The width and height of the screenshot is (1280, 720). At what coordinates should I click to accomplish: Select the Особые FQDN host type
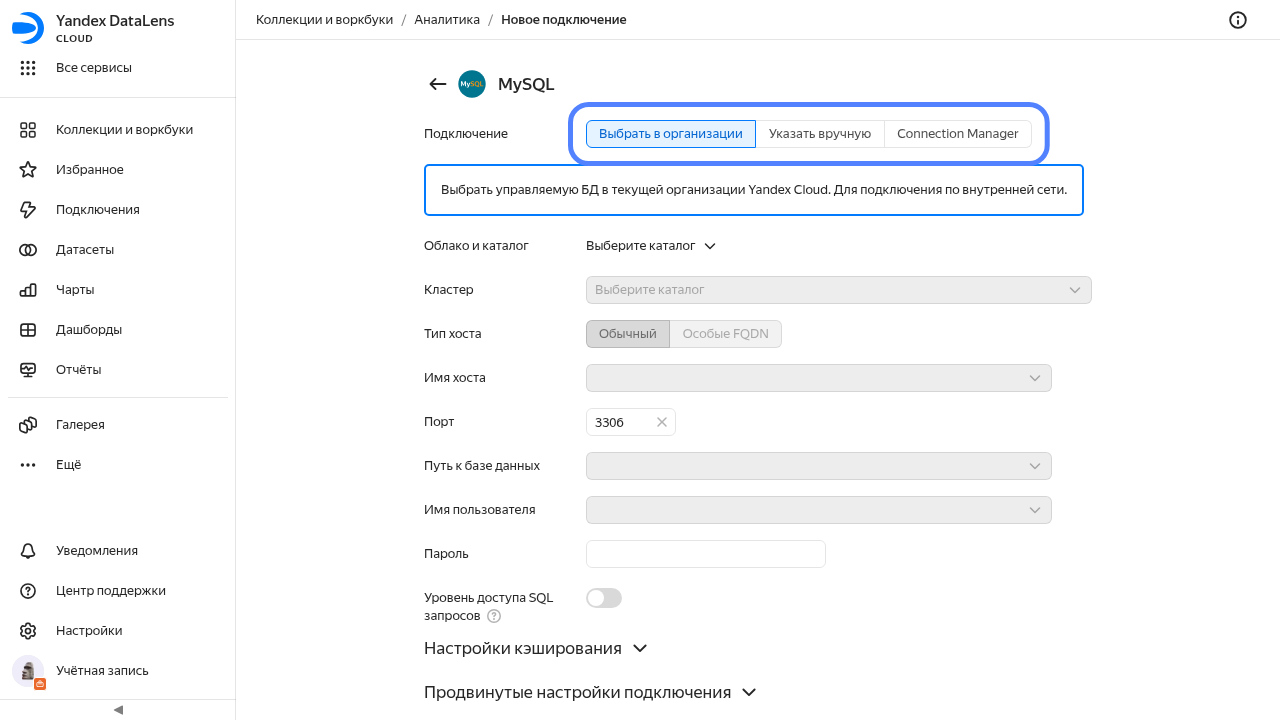[726, 334]
